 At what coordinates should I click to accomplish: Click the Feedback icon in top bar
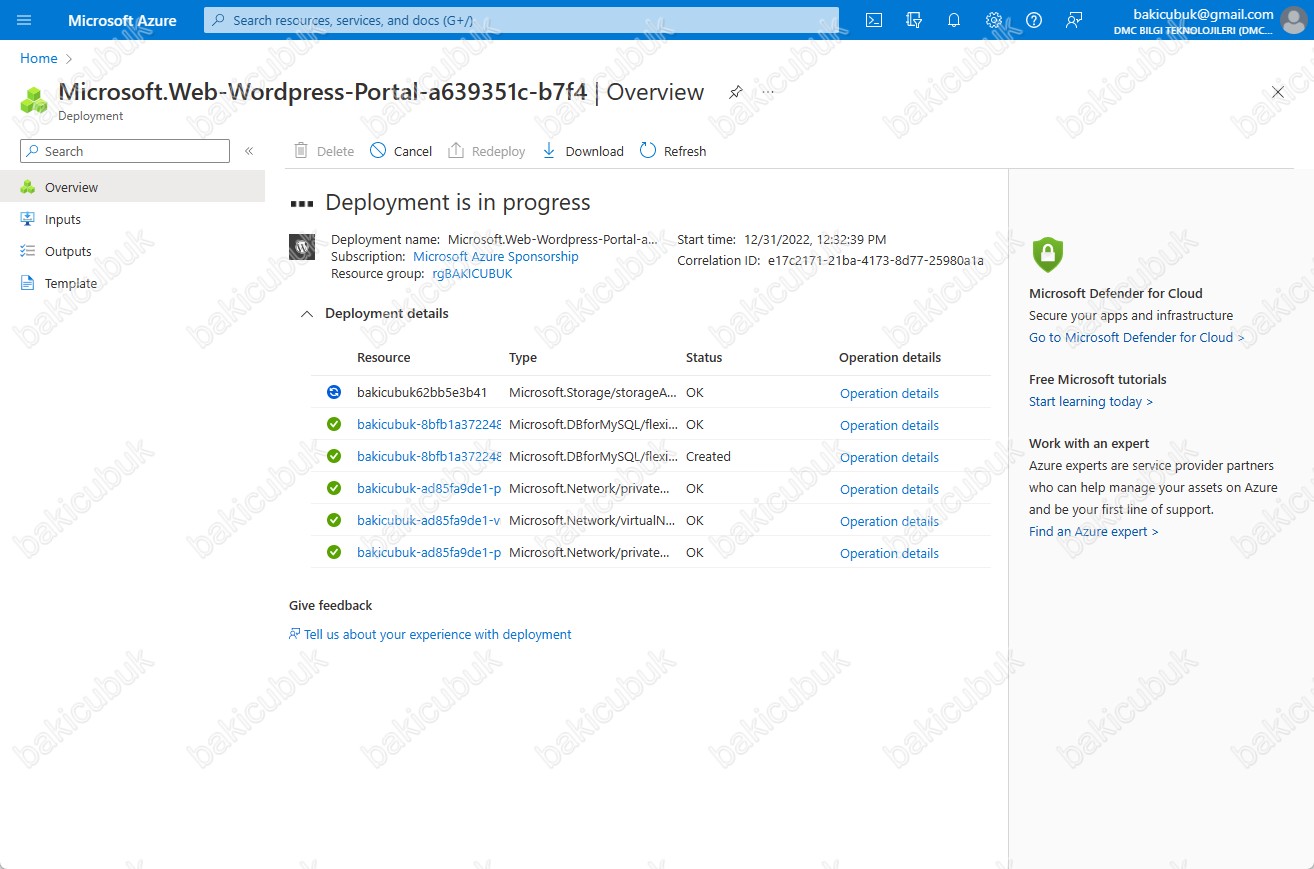coord(1074,20)
